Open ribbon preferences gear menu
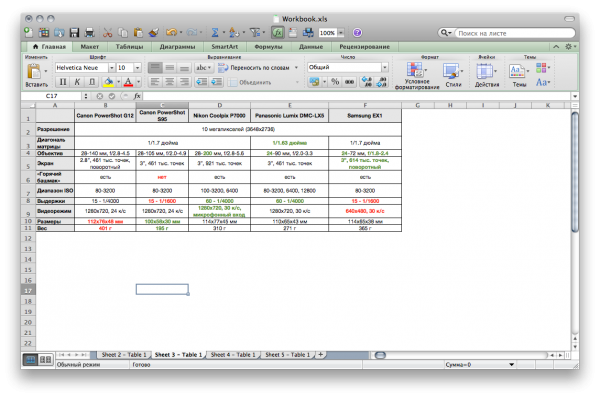The width and height of the screenshot is (600, 398). [570, 47]
